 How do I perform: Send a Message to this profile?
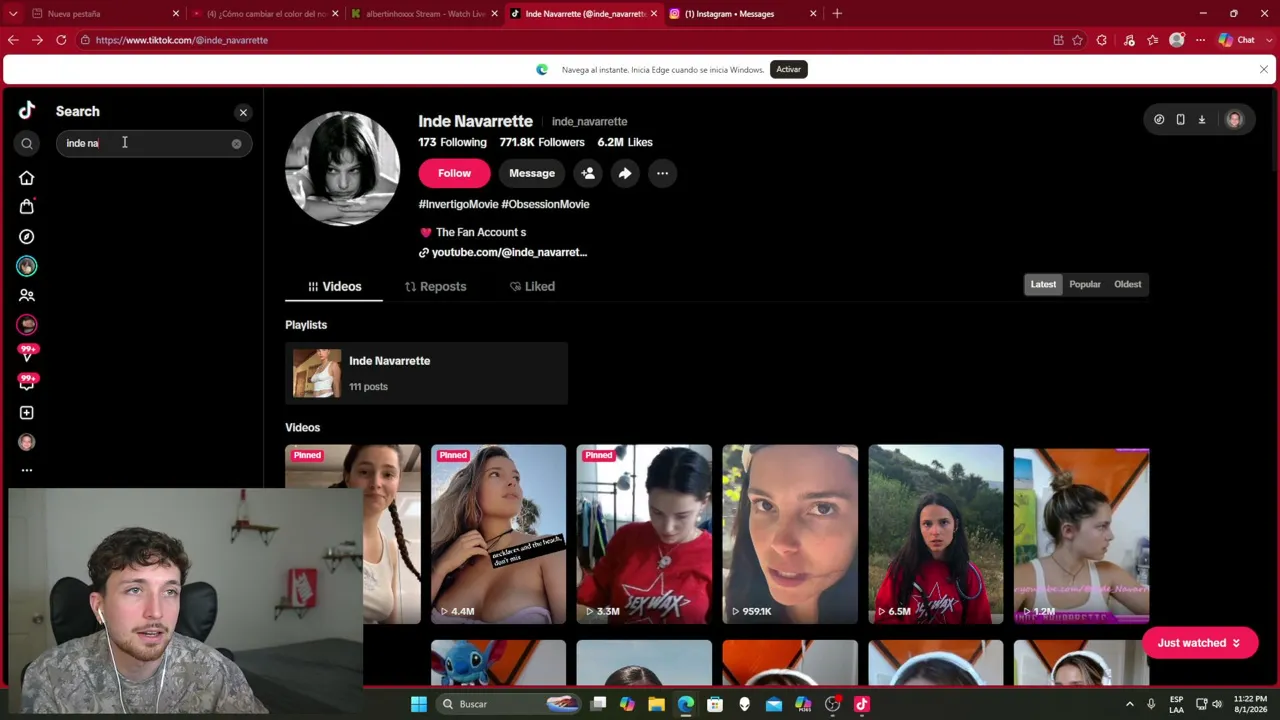[532, 173]
